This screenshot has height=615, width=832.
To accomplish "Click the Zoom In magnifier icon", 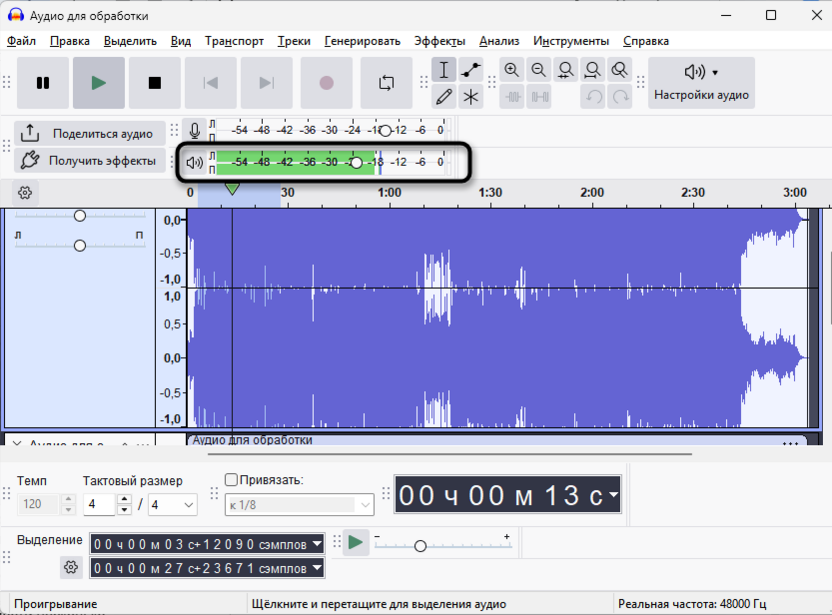I will (x=512, y=70).
